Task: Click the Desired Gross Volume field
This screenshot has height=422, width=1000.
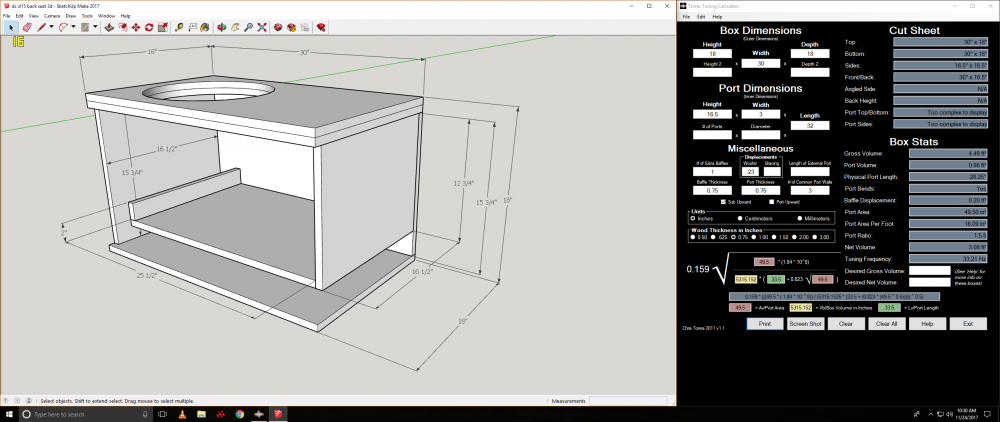Action: [929, 272]
